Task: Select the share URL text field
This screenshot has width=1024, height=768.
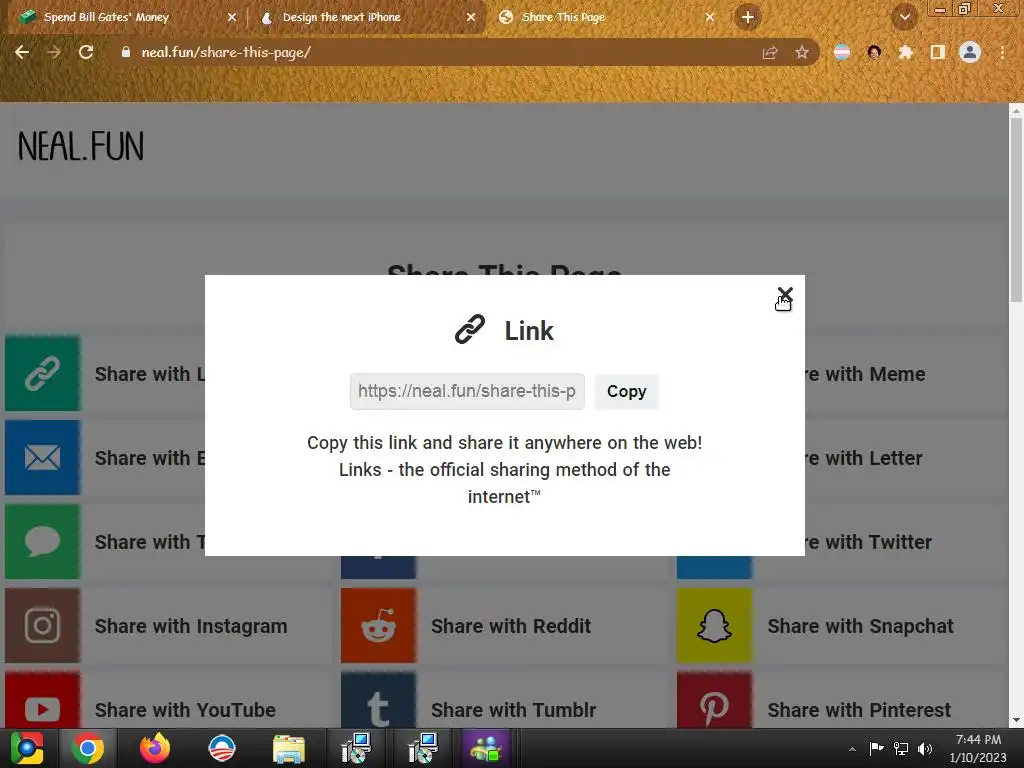Action: pyautogui.click(x=467, y=391)
